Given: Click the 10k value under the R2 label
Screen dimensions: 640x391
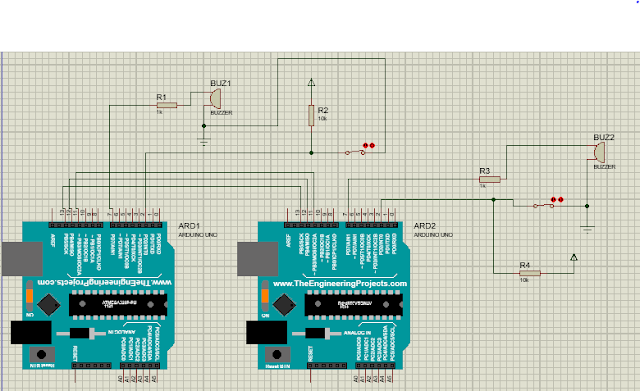Looking at the screenshot, I should pyautogui.click(x=322, y=118).
